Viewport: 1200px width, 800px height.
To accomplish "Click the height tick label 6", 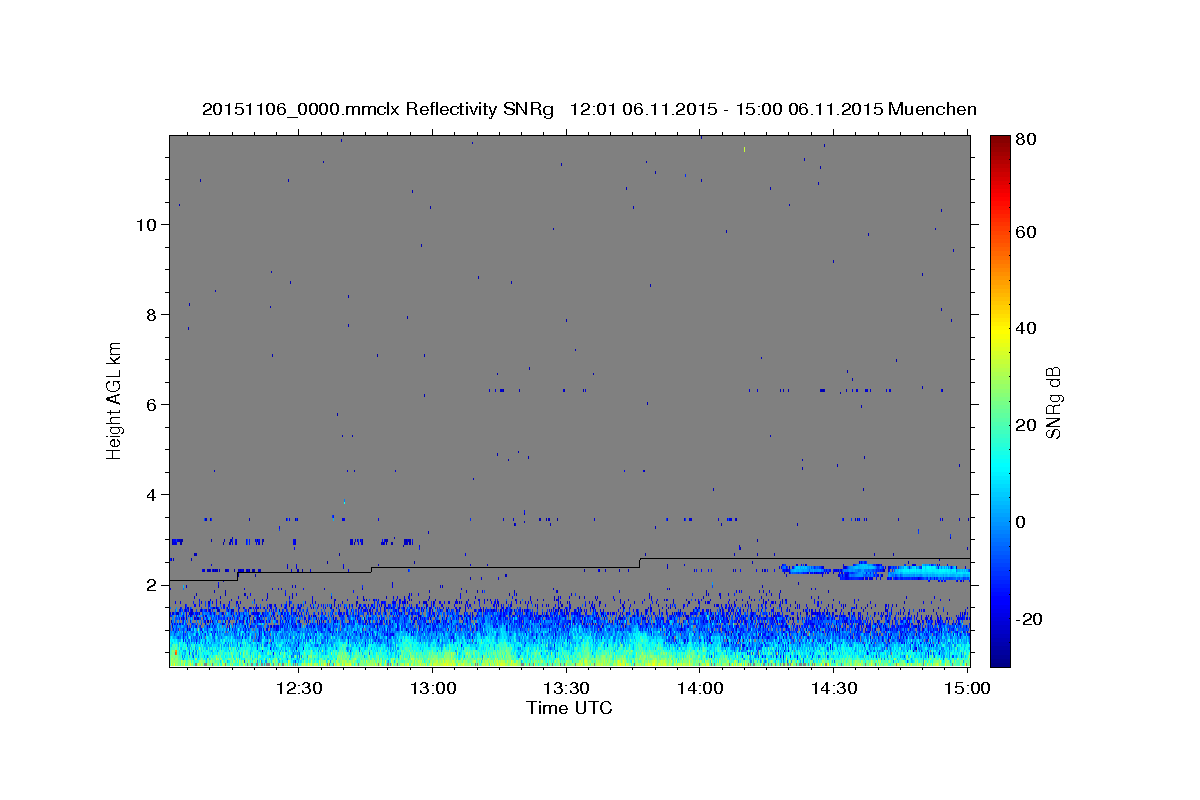I will pyautogui.click(x=151, y=405).
